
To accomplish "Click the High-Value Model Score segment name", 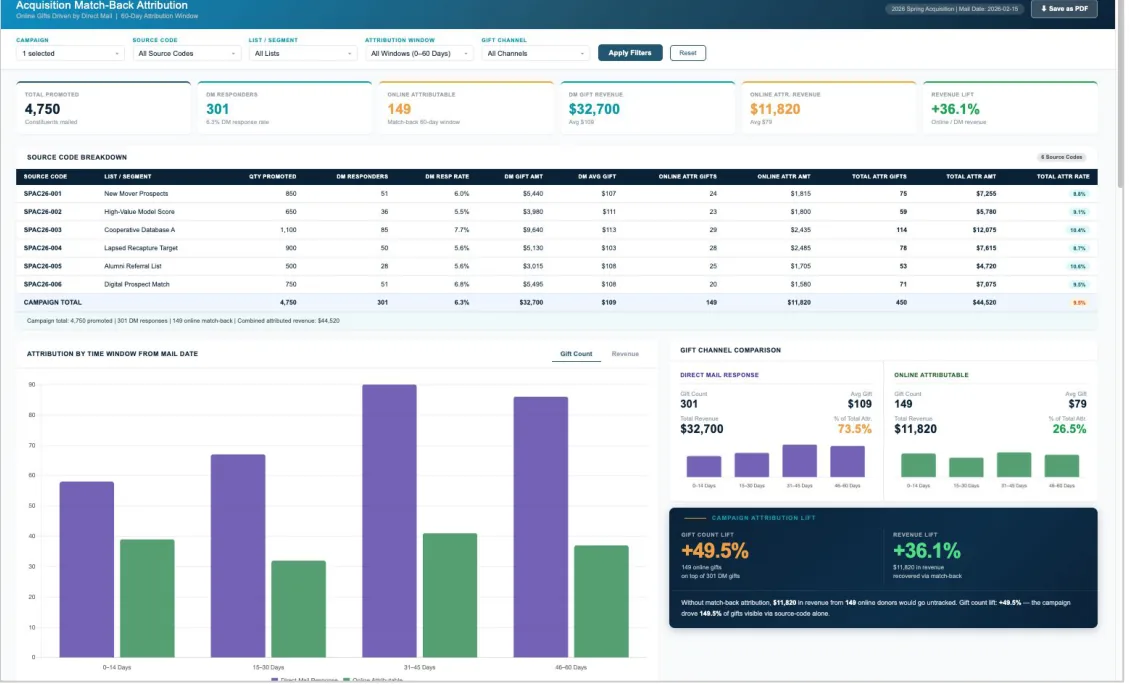I will pyautogui.click(x=139, y=212).
